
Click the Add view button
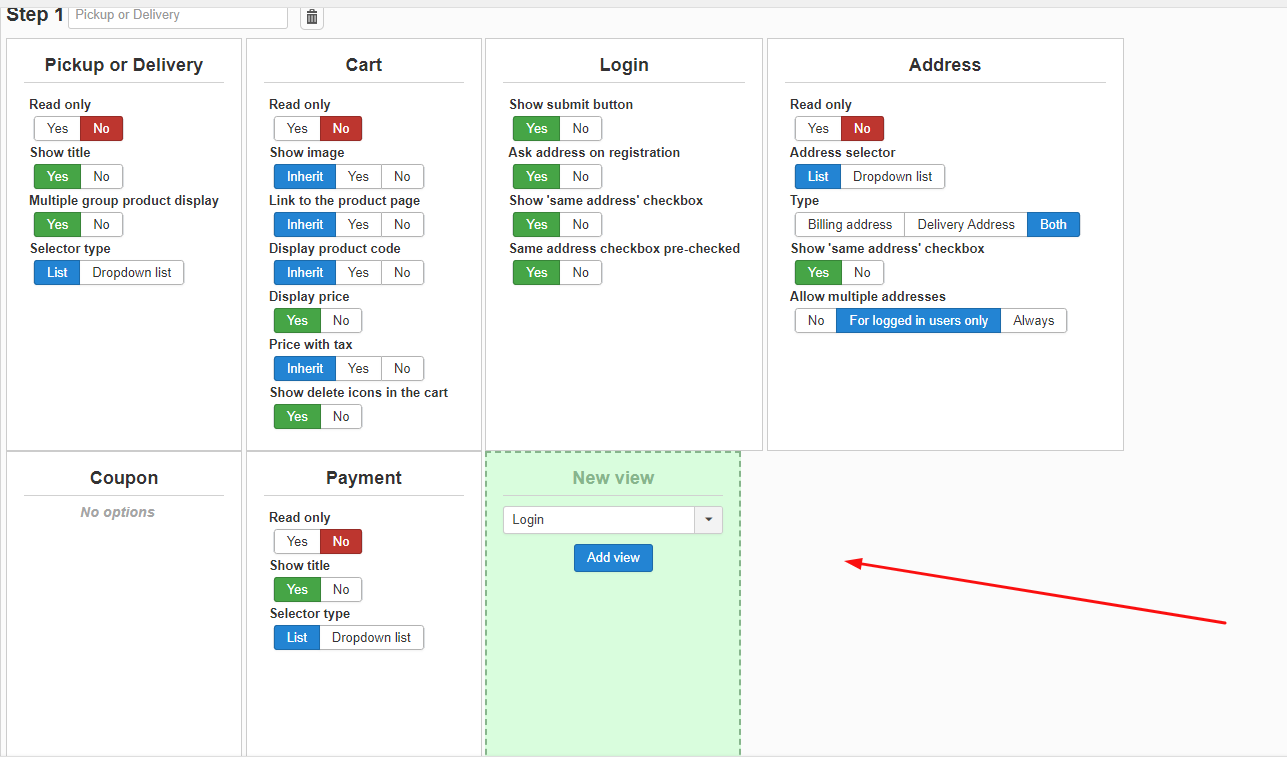click(x=613, y=558)
